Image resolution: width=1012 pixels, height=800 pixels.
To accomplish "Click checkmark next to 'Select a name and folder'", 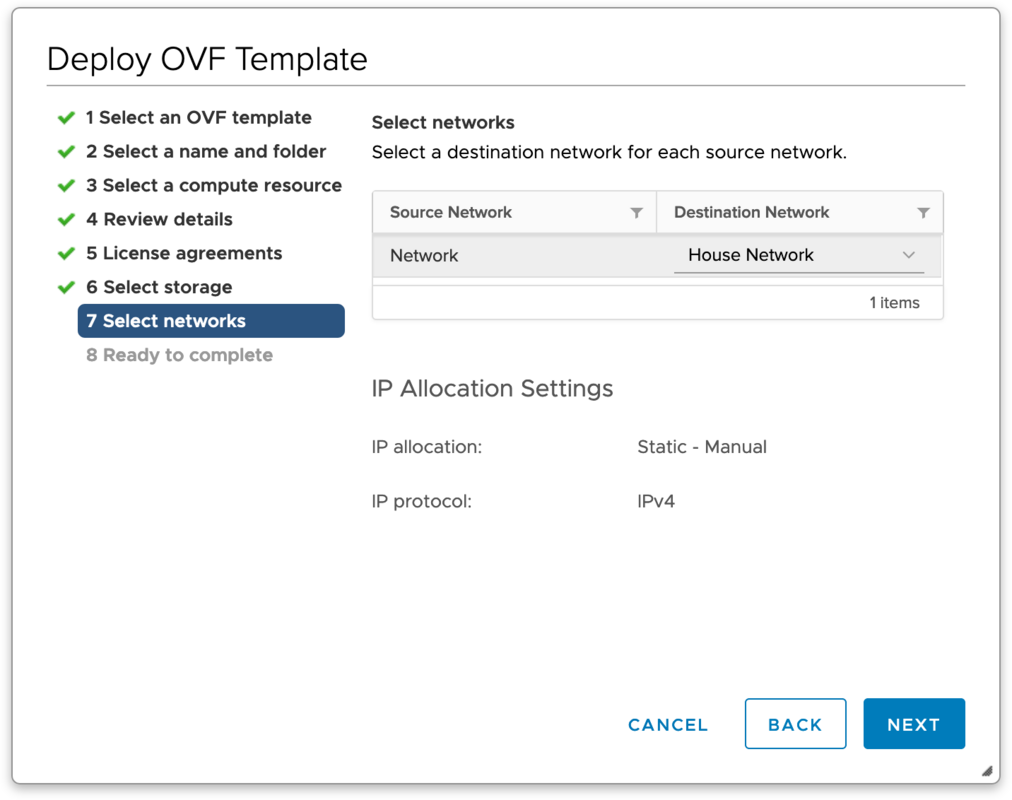I will (x=66, y=151).
